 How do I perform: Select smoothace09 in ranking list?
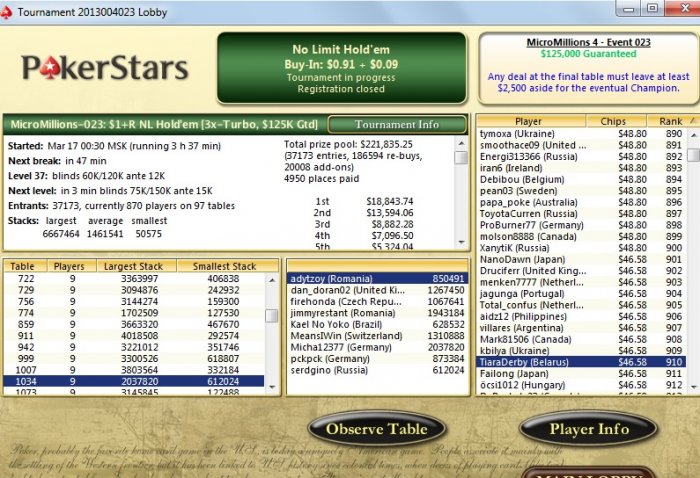tap(582, 145)
